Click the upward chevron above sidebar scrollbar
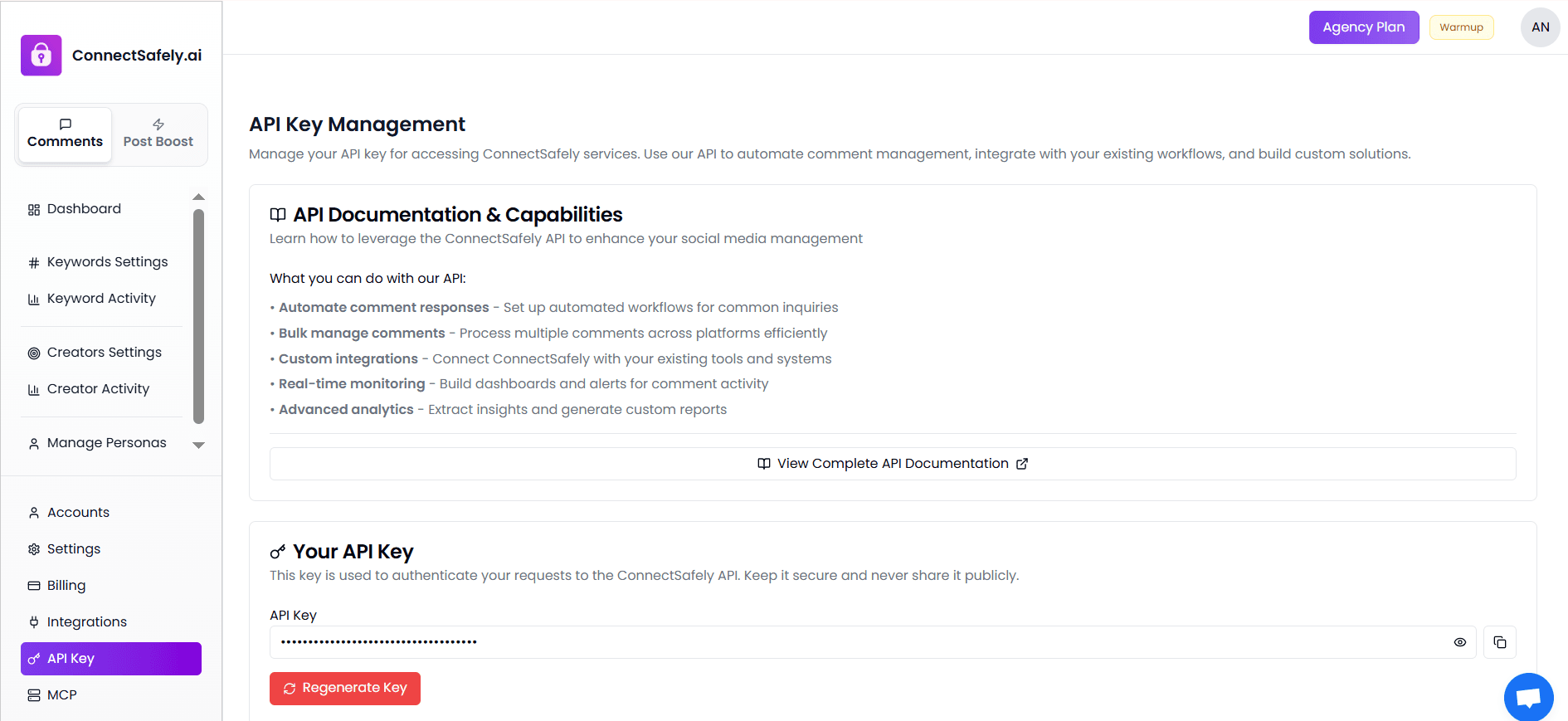This screenshot has width=1568, height=721. [x=198, y=197]
